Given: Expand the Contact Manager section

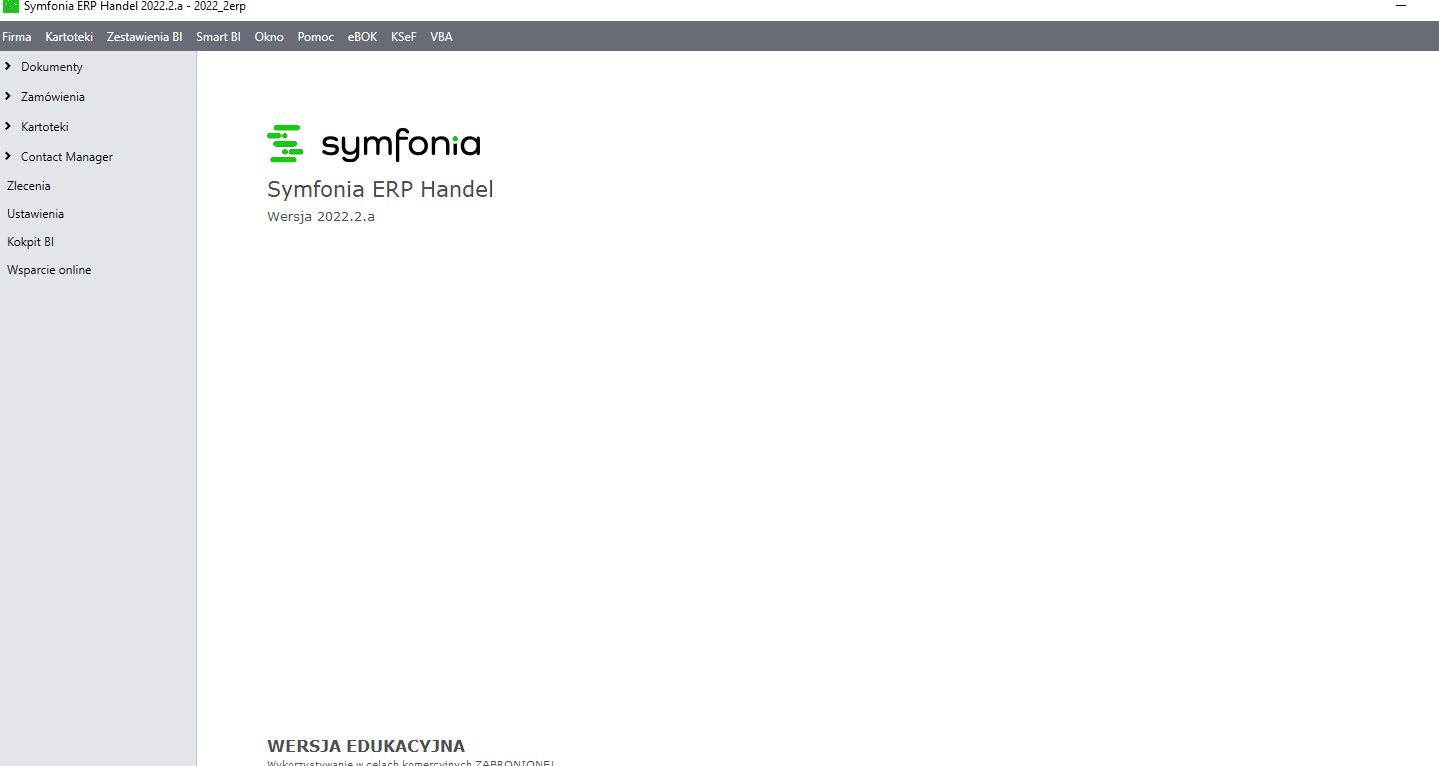Looking at the screenshot, I should 8,157.
